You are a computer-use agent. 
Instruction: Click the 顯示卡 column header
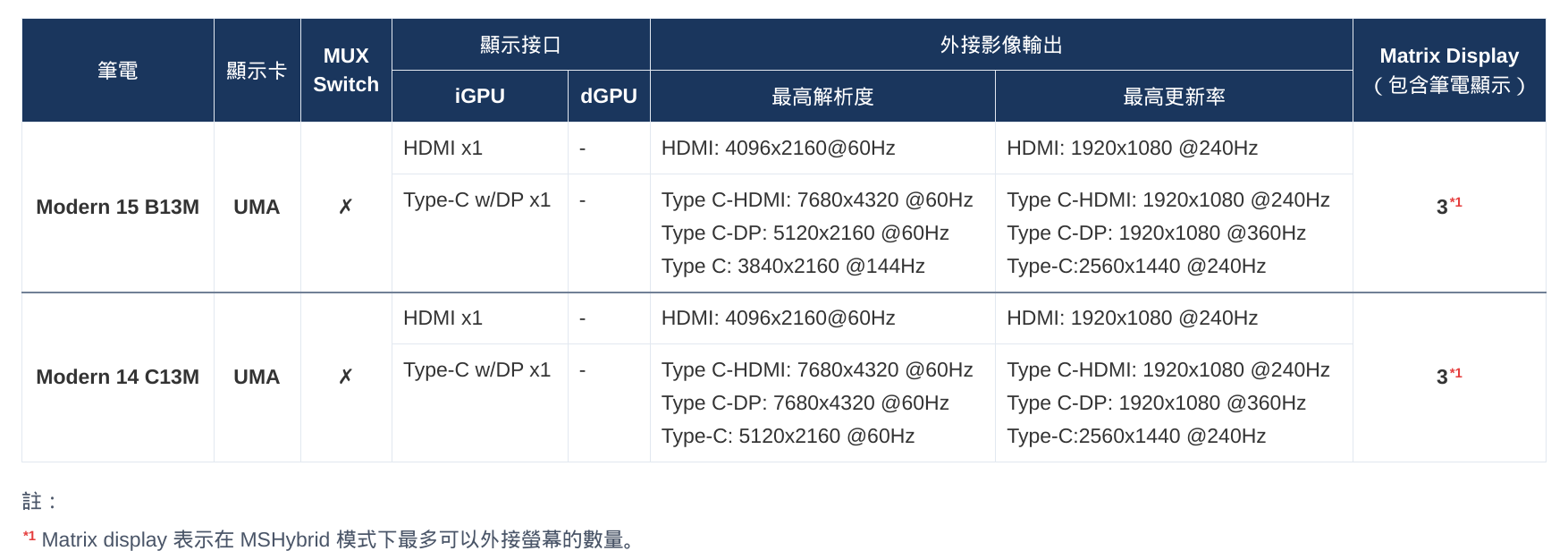(257, 70)
